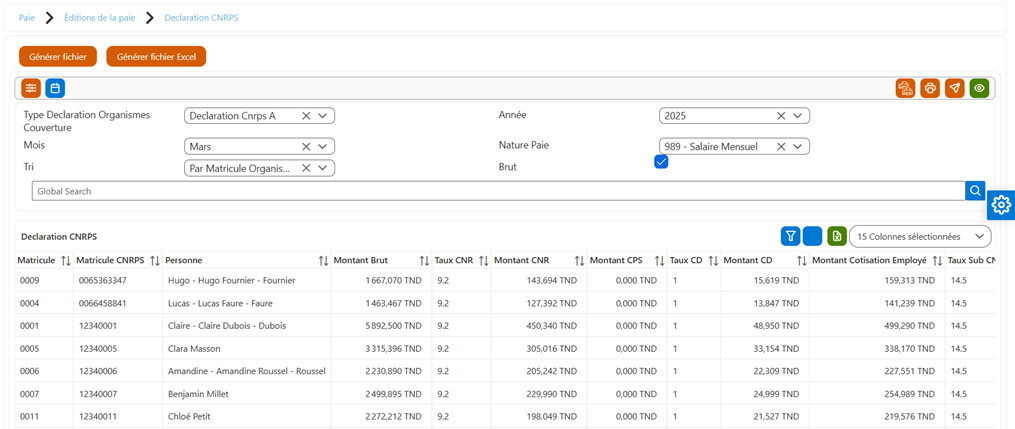This screenshot has height=429, width=1015.
Task: Click Matricule CNRPS value 0065363347
Action: click(x=103, y=280)
